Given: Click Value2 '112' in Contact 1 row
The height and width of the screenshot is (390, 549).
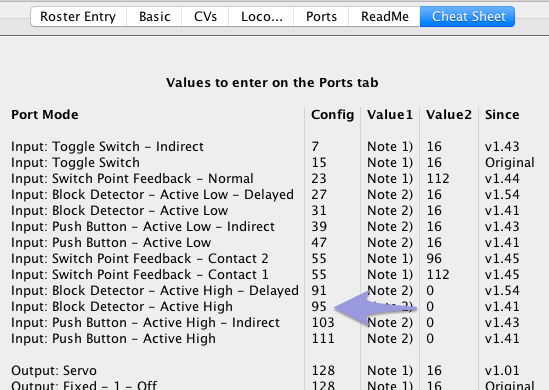Looking at the screenshot, I should pyautogui.click(x=438, y=274).
